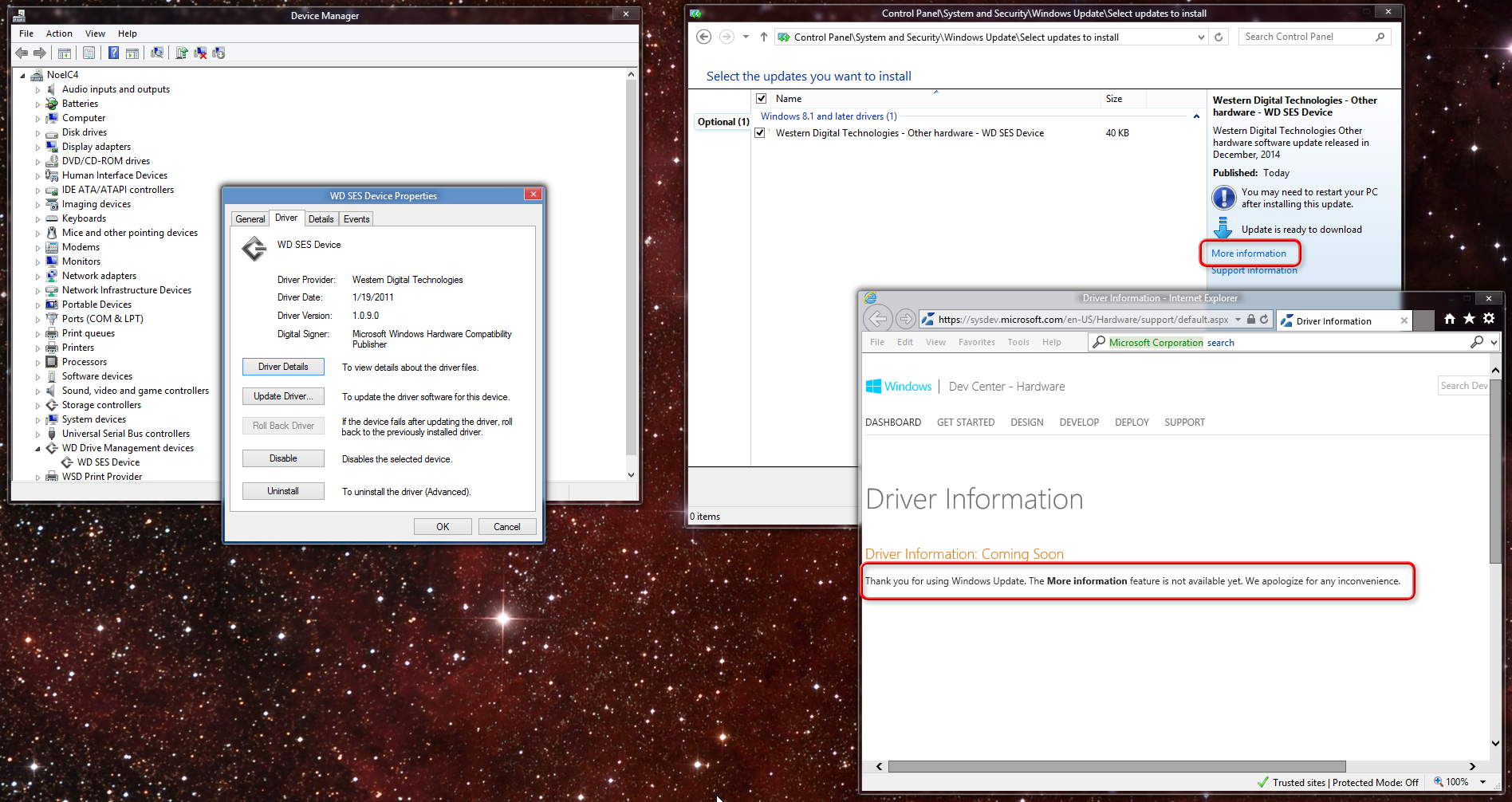The width and height of the screenshot is (1512, 802).
Task: Click the blue Help question-mark toolbar icon
Action: tap(113, 53)
